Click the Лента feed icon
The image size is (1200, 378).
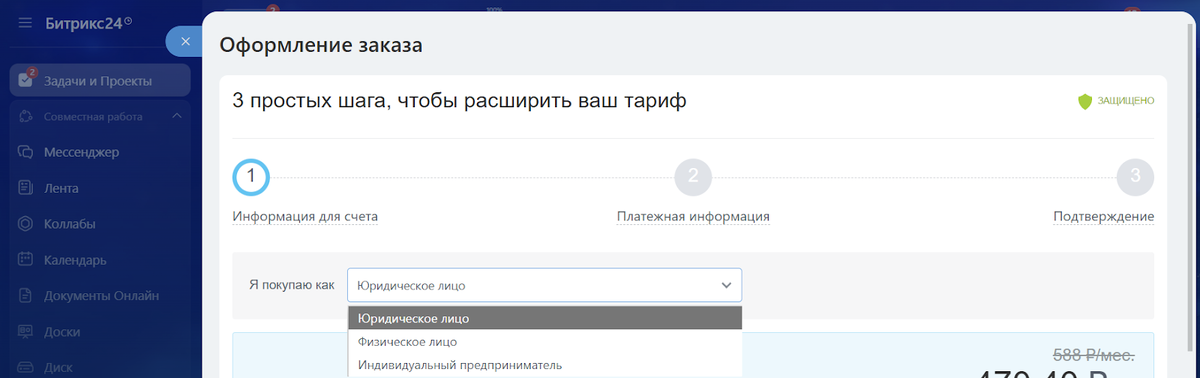(26, 188)
